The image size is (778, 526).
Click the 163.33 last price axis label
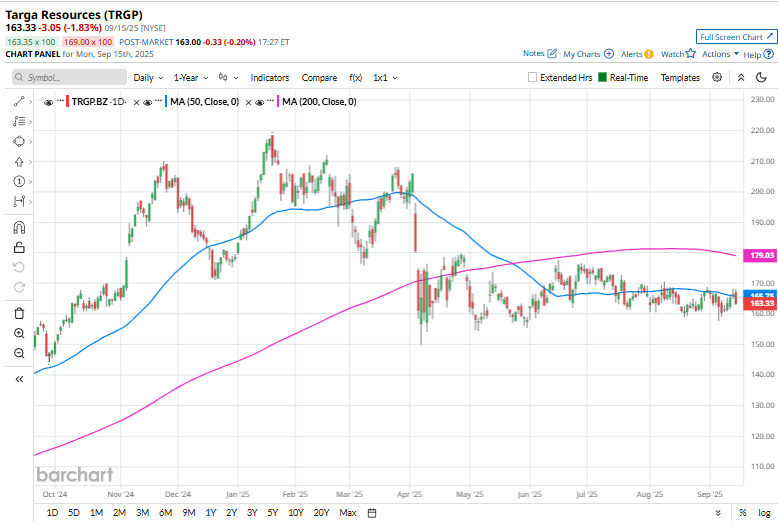tap(760, 303)
